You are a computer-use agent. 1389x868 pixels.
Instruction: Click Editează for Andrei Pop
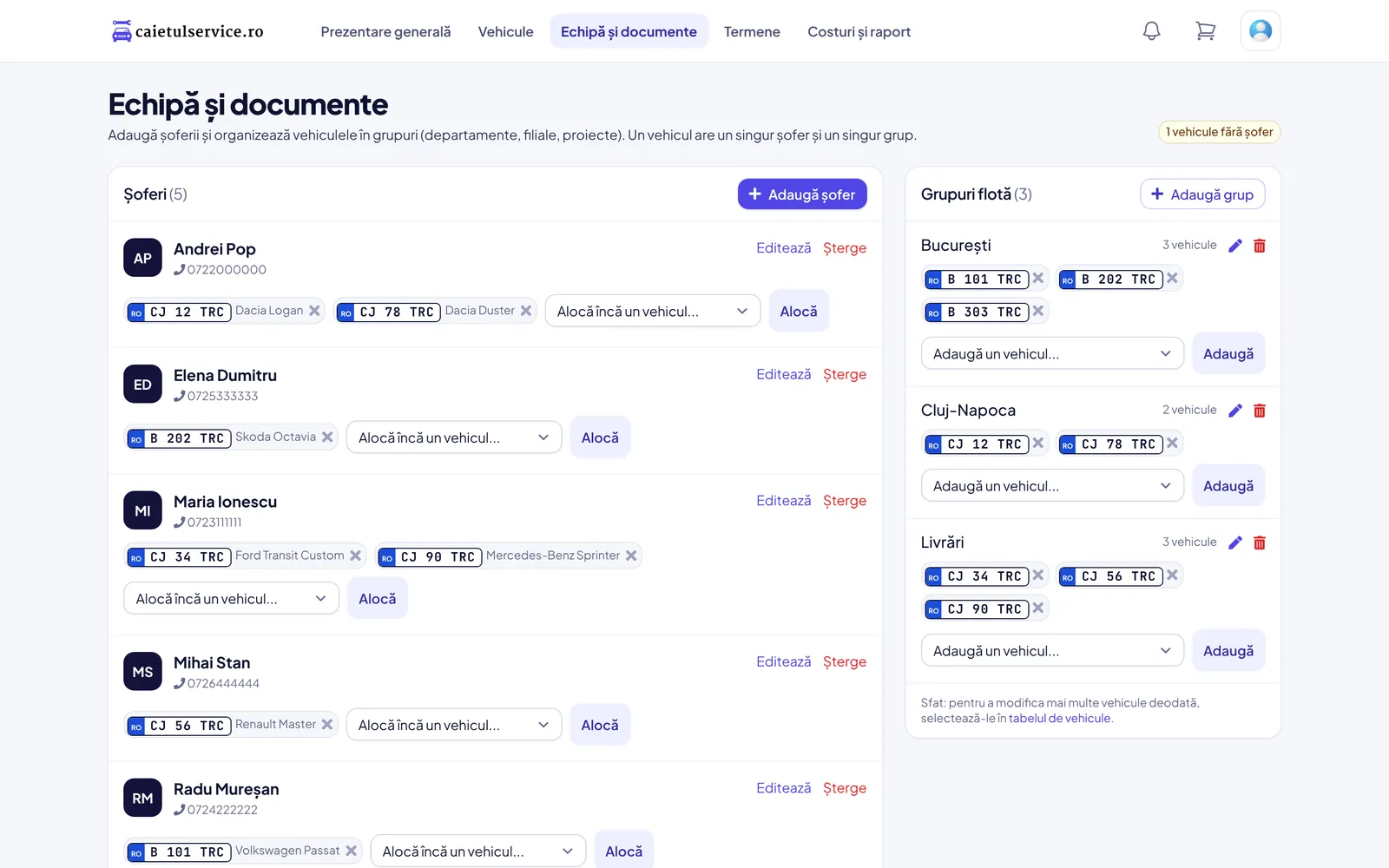784,248
